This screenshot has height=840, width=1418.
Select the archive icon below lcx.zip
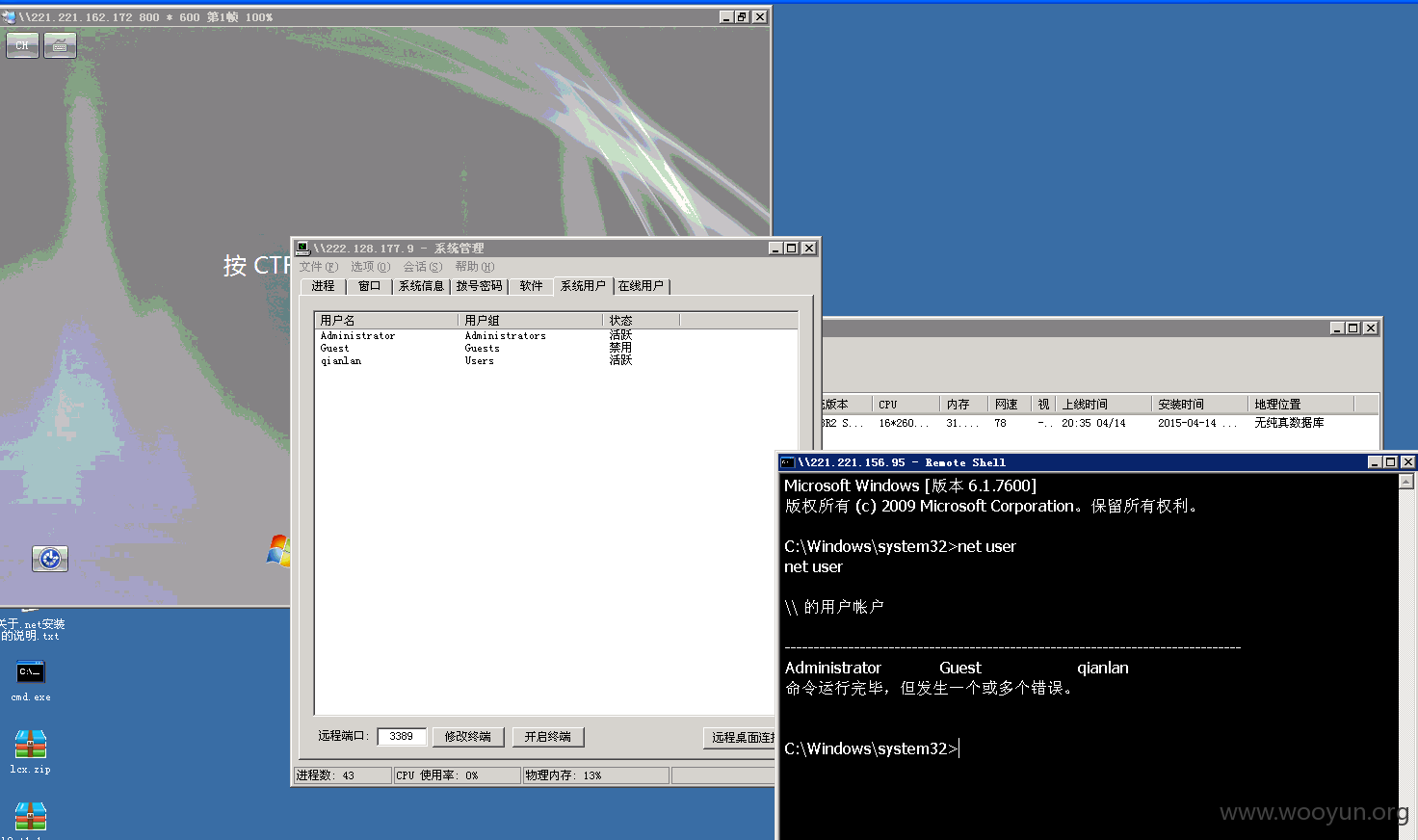point(30,819)
